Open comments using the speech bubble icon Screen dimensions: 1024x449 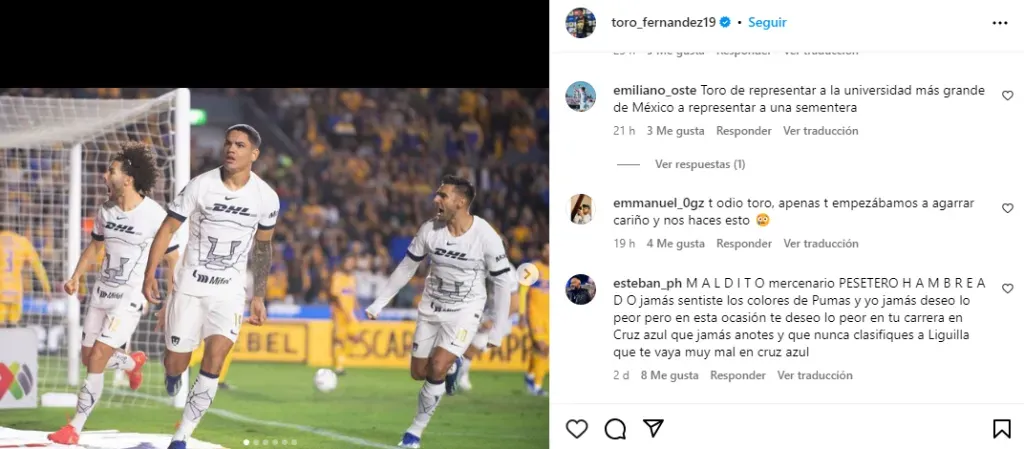tap(615, 429)
